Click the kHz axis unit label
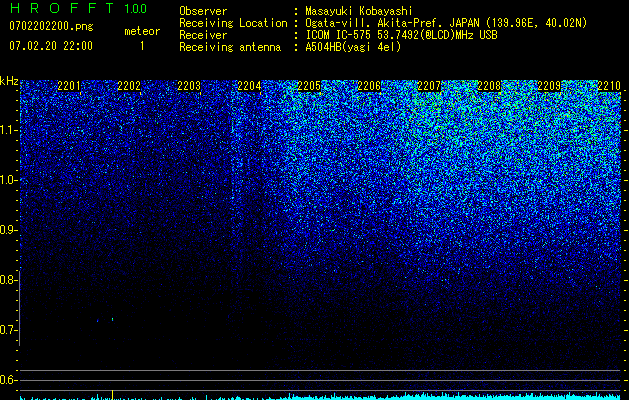Screen dimensions: 629x400 click(9, 81)
